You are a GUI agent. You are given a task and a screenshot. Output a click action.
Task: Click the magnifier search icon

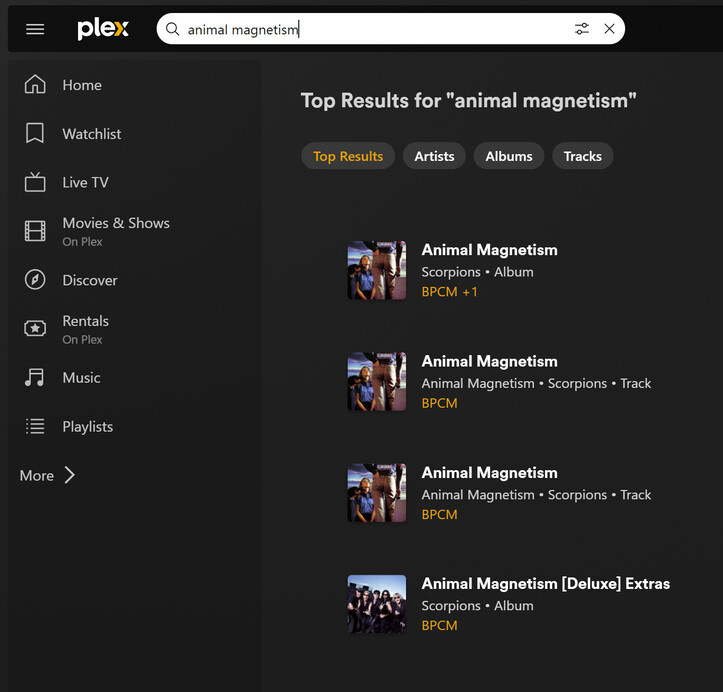172,29
